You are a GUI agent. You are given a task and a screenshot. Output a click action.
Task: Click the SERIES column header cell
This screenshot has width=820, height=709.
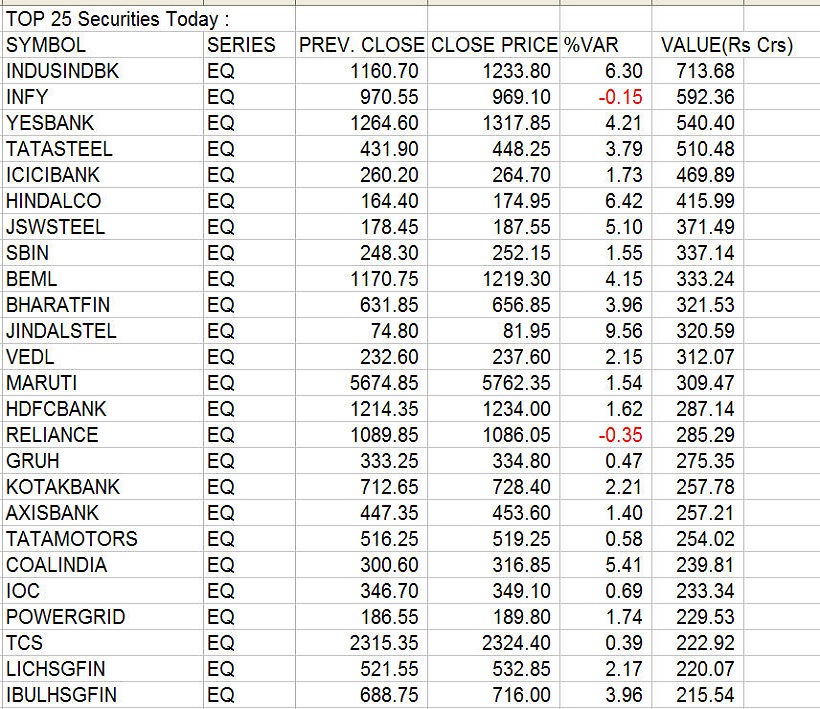tap(241, 45)
